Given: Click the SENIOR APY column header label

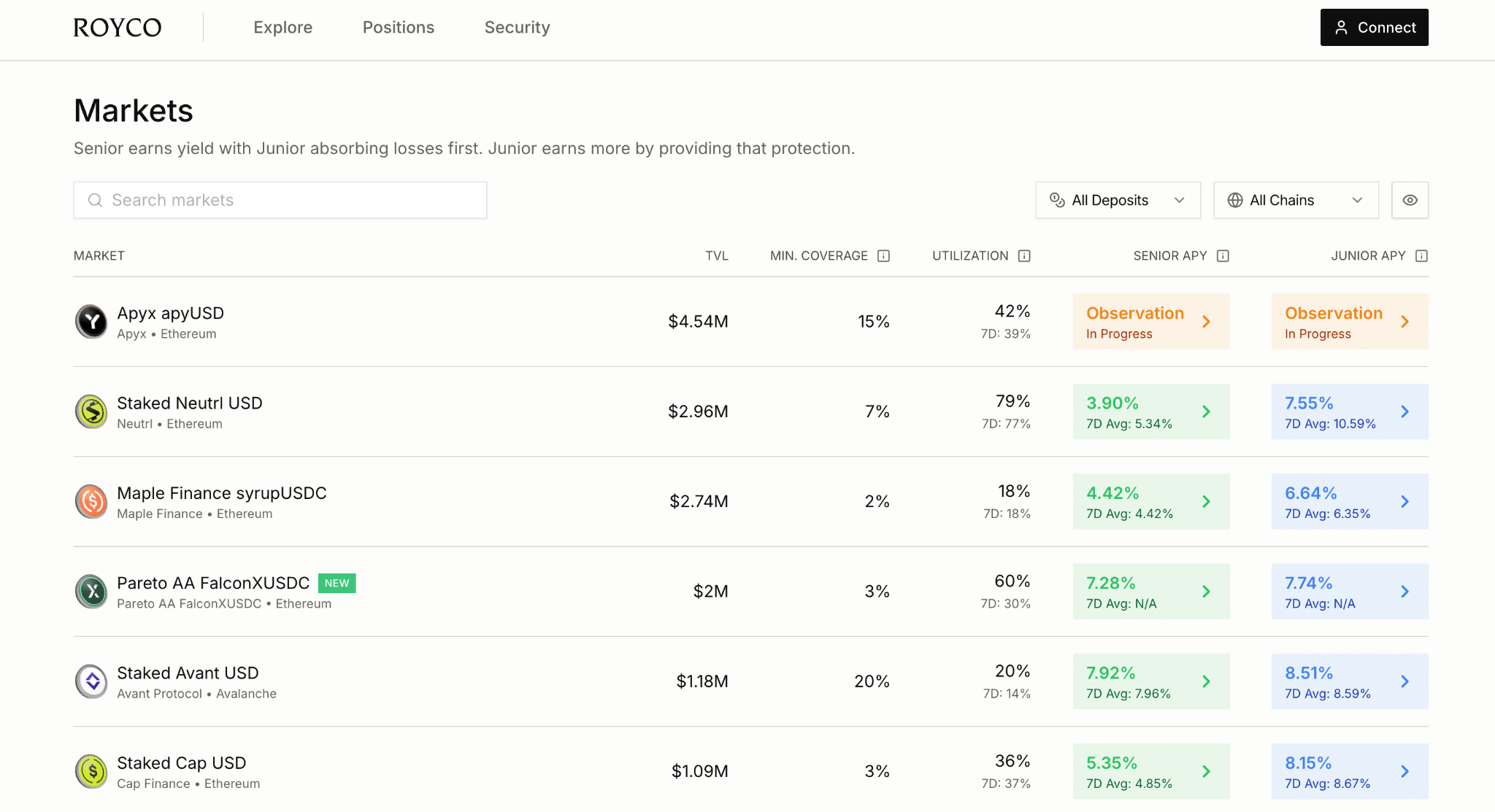Looking at the screenshot, I should (1170, 256).
